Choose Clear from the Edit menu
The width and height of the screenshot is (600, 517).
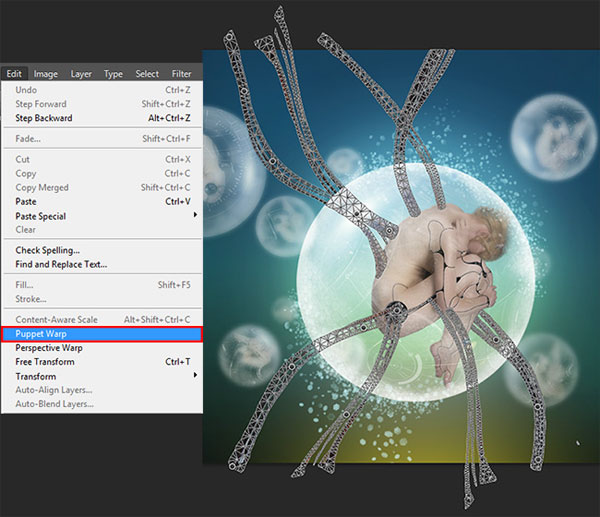click(102, 230)
